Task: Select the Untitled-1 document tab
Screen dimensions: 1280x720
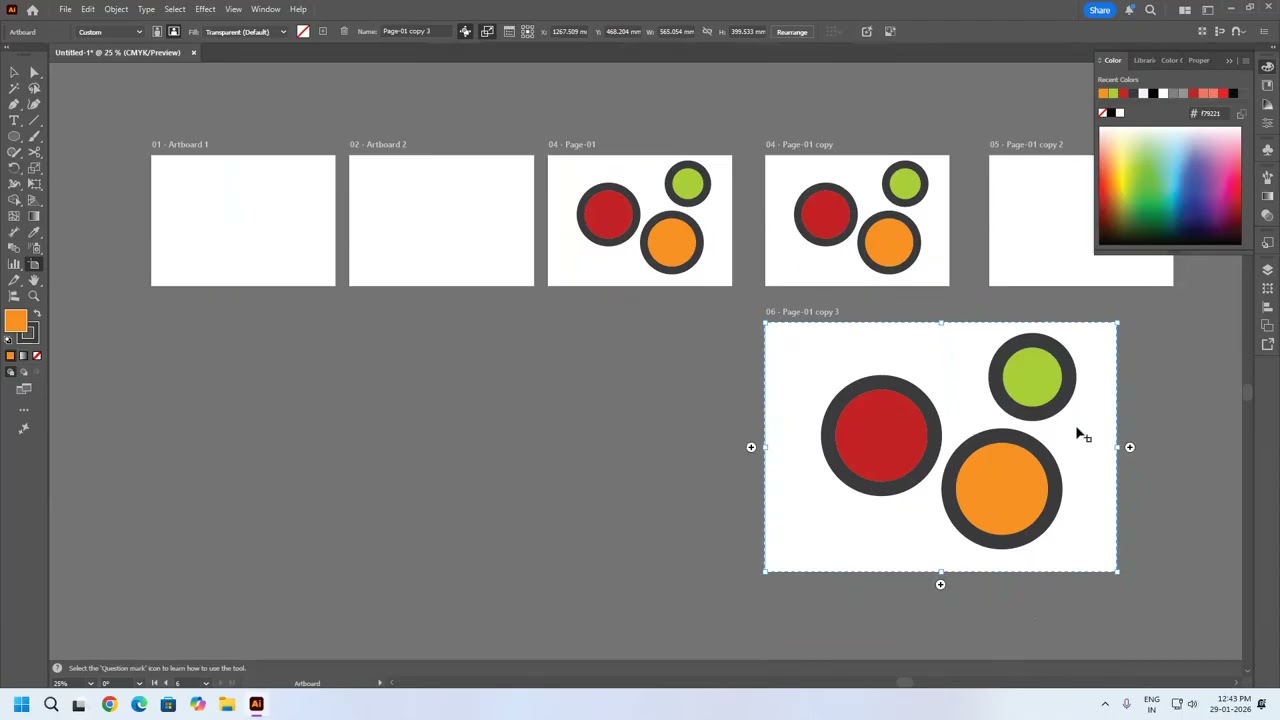Action: tap(118, 52)
